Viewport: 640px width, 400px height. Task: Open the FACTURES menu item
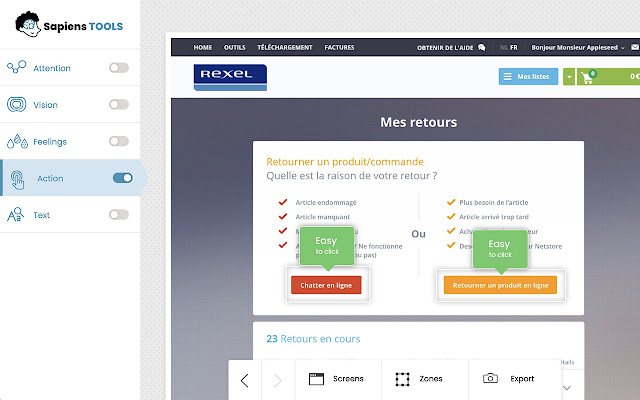(x=339, y=47)
